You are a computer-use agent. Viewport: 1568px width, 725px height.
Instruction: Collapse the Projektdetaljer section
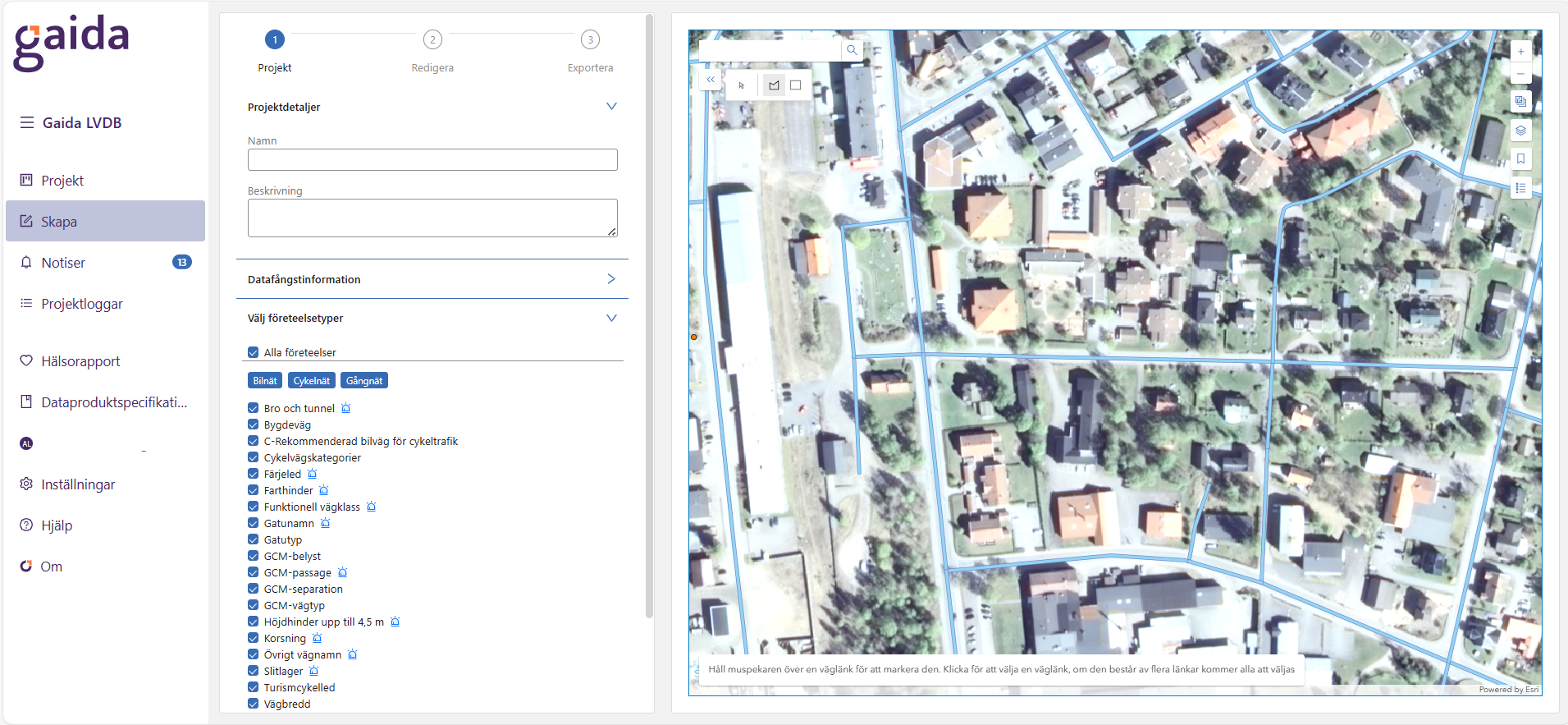click(611, 107)
